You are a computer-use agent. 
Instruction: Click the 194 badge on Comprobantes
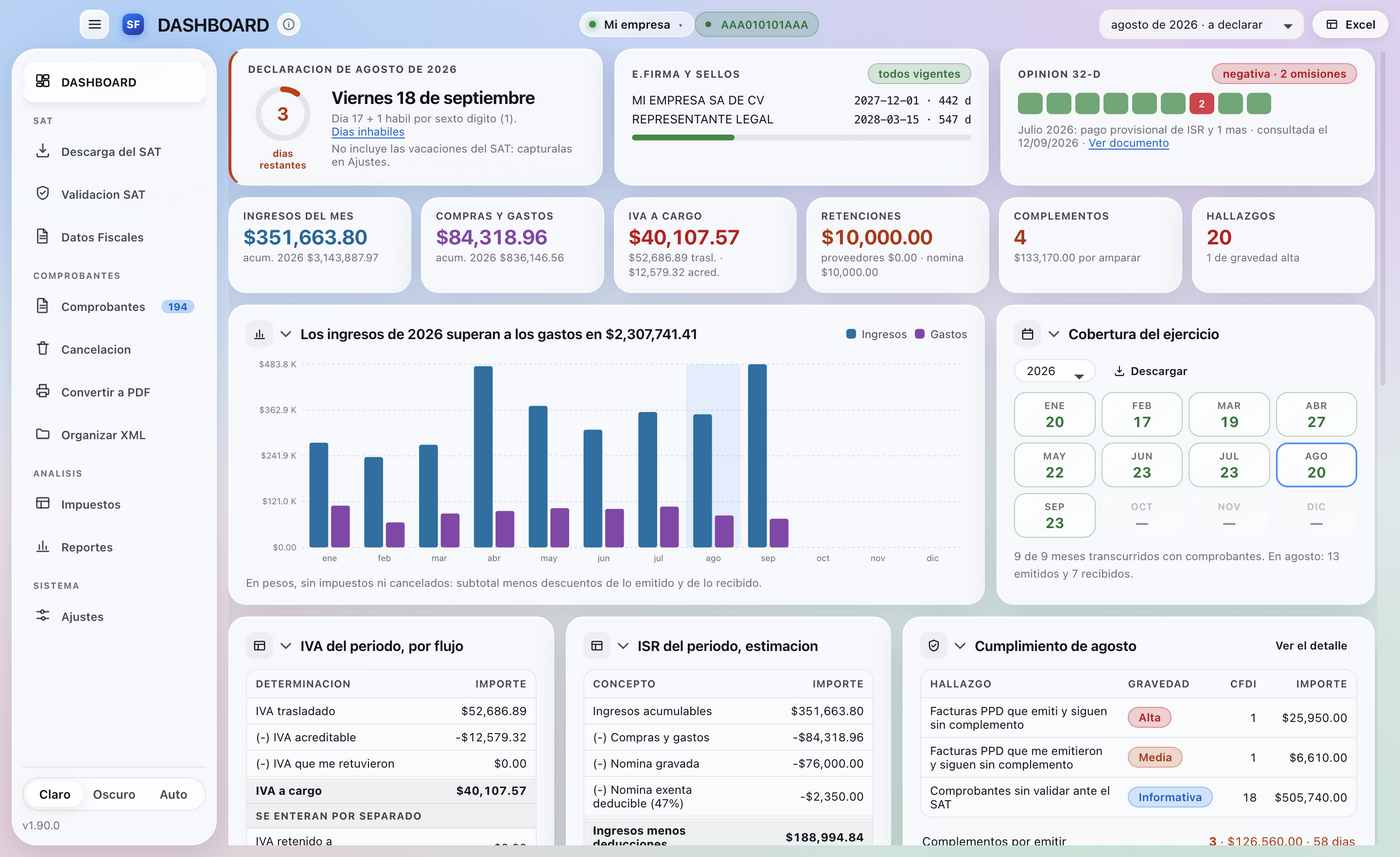[x=178, y=307]
